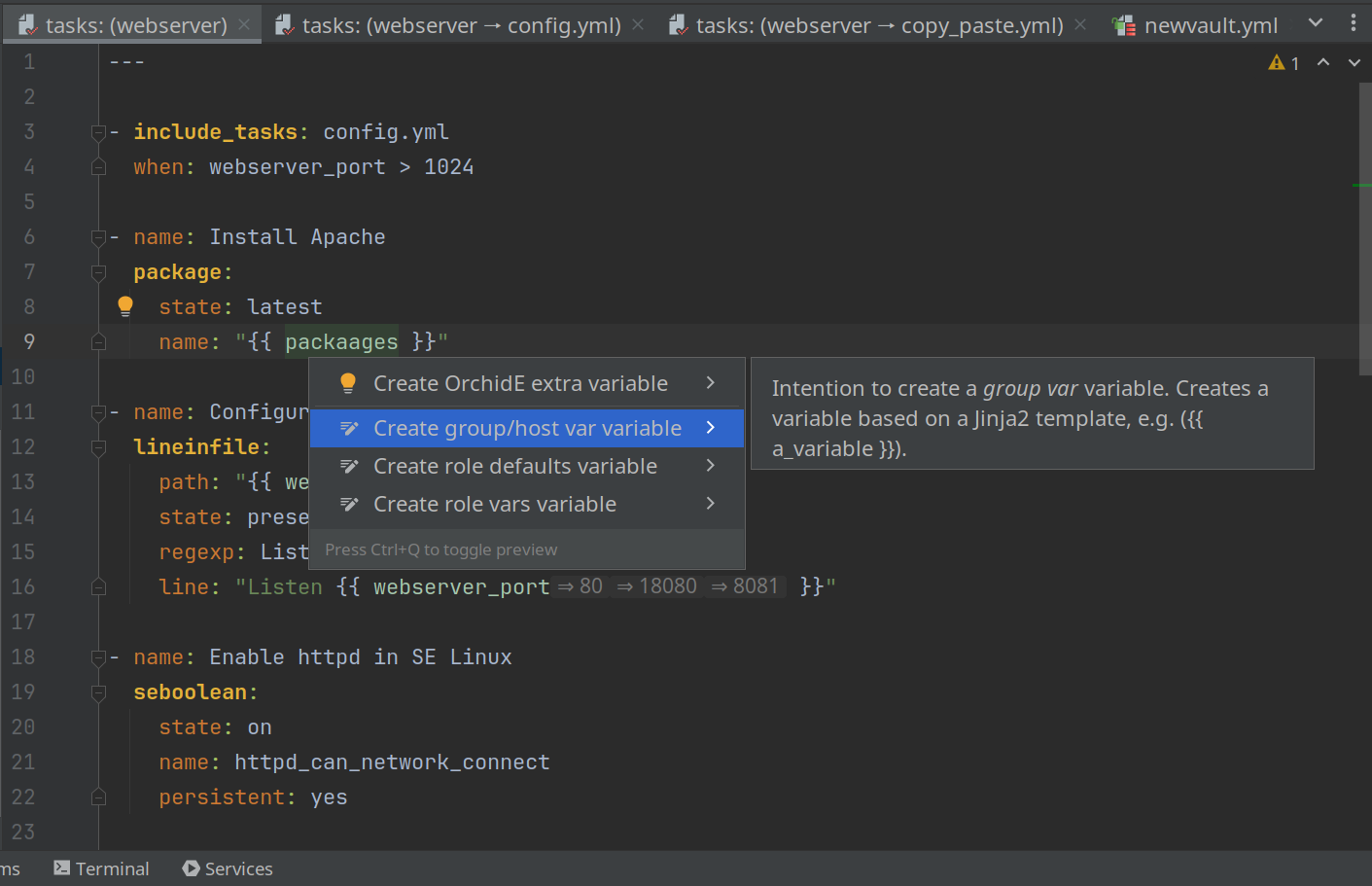Select Create group/host var variable

(526, 428)
